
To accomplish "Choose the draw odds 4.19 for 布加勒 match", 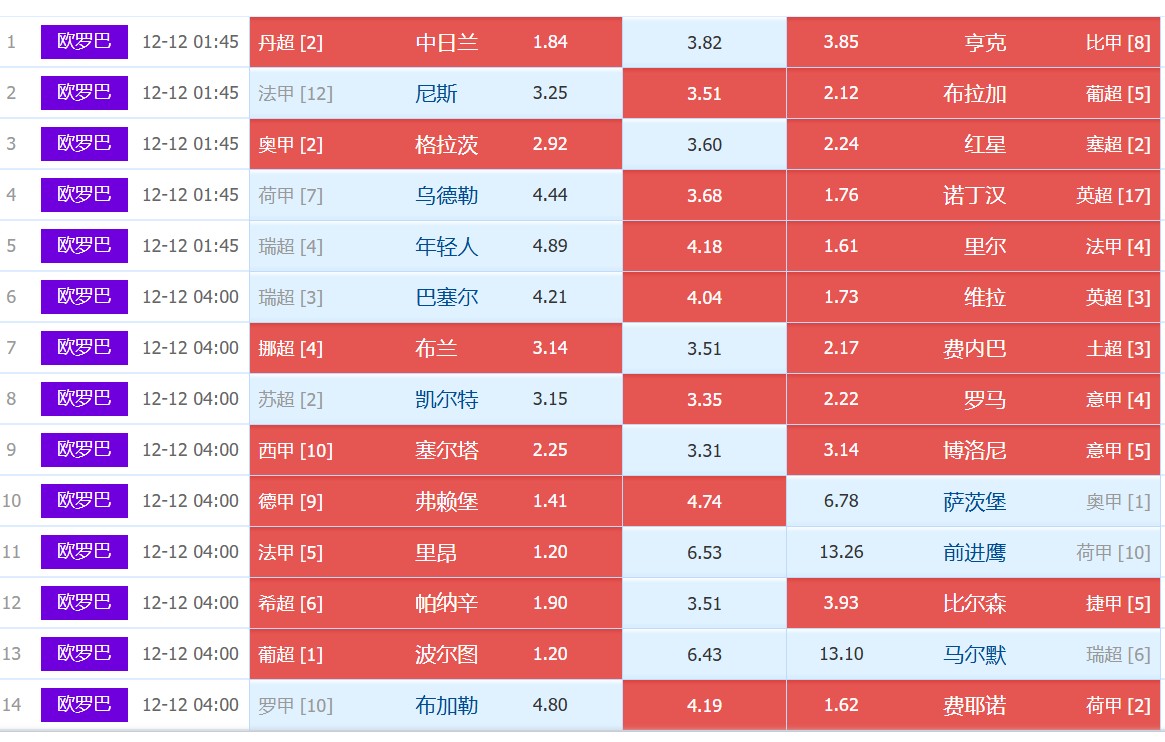I will [704, 706].
